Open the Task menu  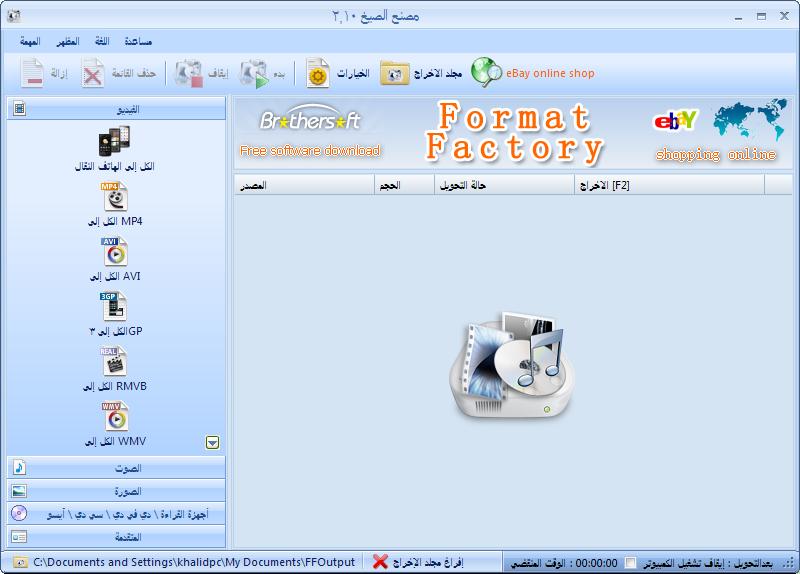click(x=30, y=41)
